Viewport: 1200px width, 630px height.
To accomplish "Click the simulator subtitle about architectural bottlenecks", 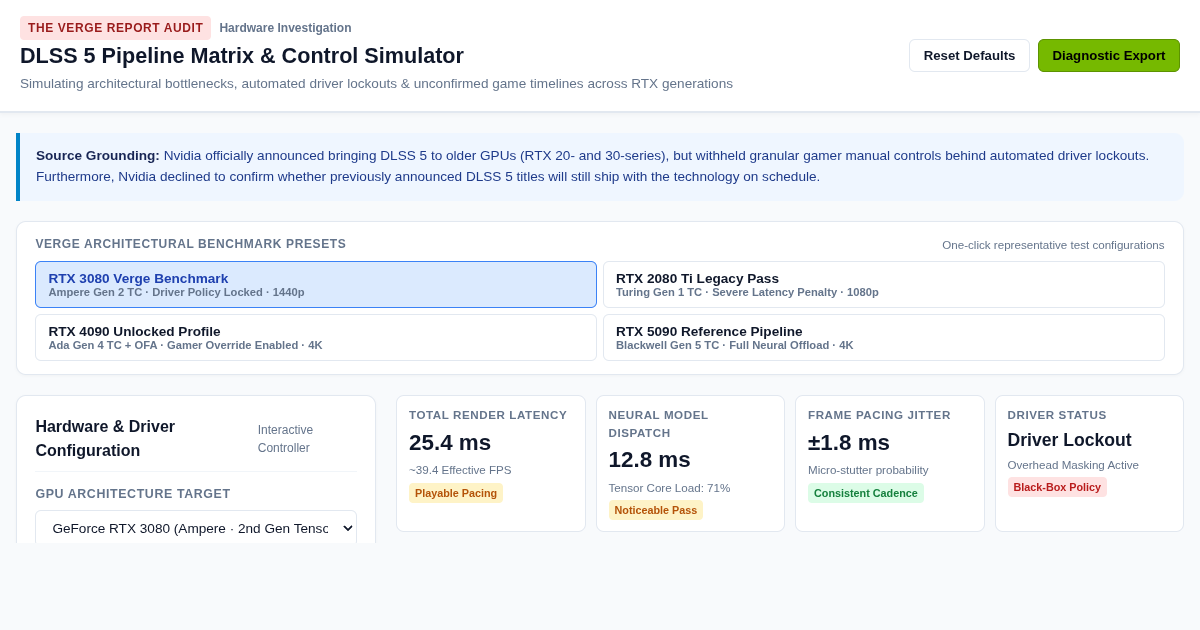I will [x=376, y=84].
